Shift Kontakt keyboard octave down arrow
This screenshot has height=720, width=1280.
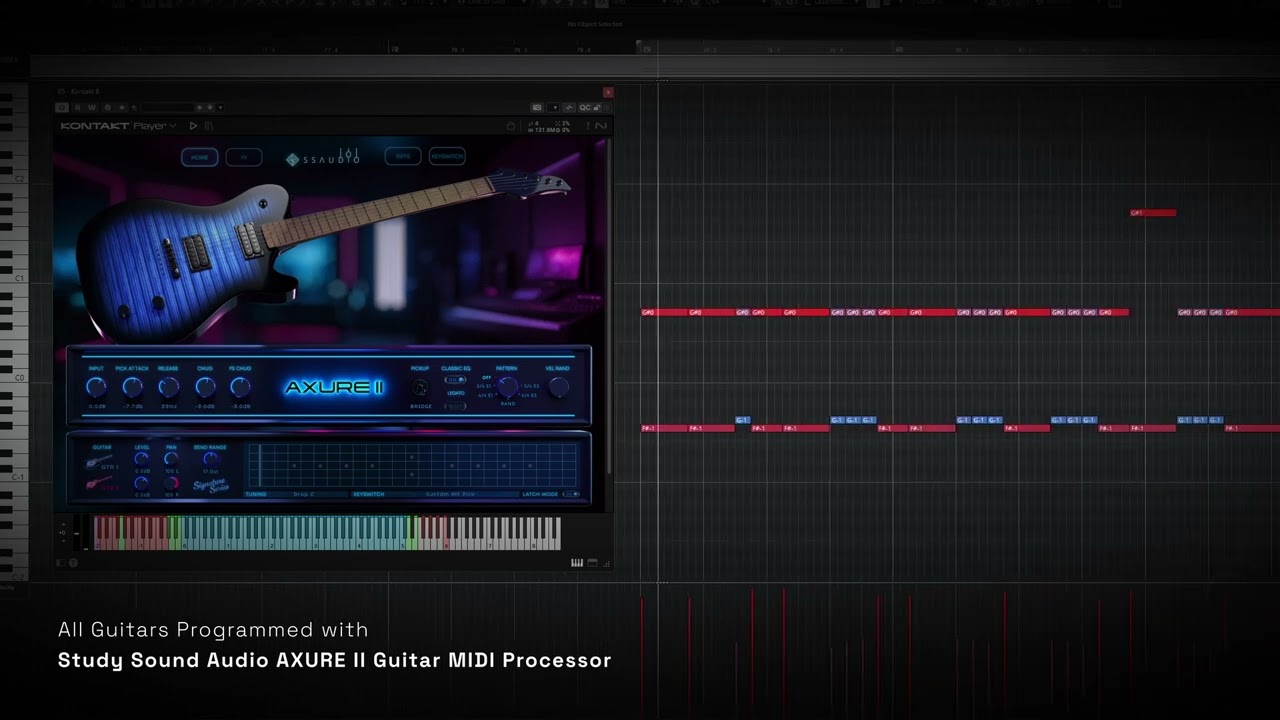(x=63, y=541)
